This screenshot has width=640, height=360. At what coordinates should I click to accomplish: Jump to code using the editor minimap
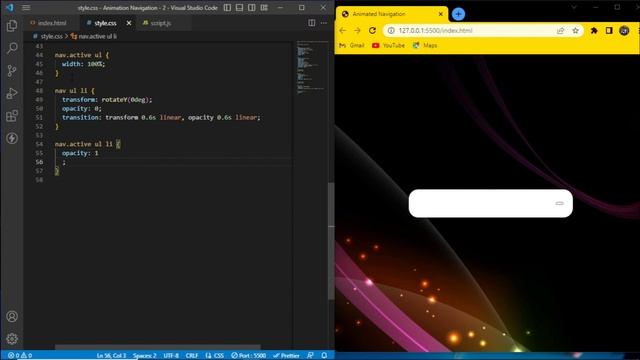click(312, 67)
